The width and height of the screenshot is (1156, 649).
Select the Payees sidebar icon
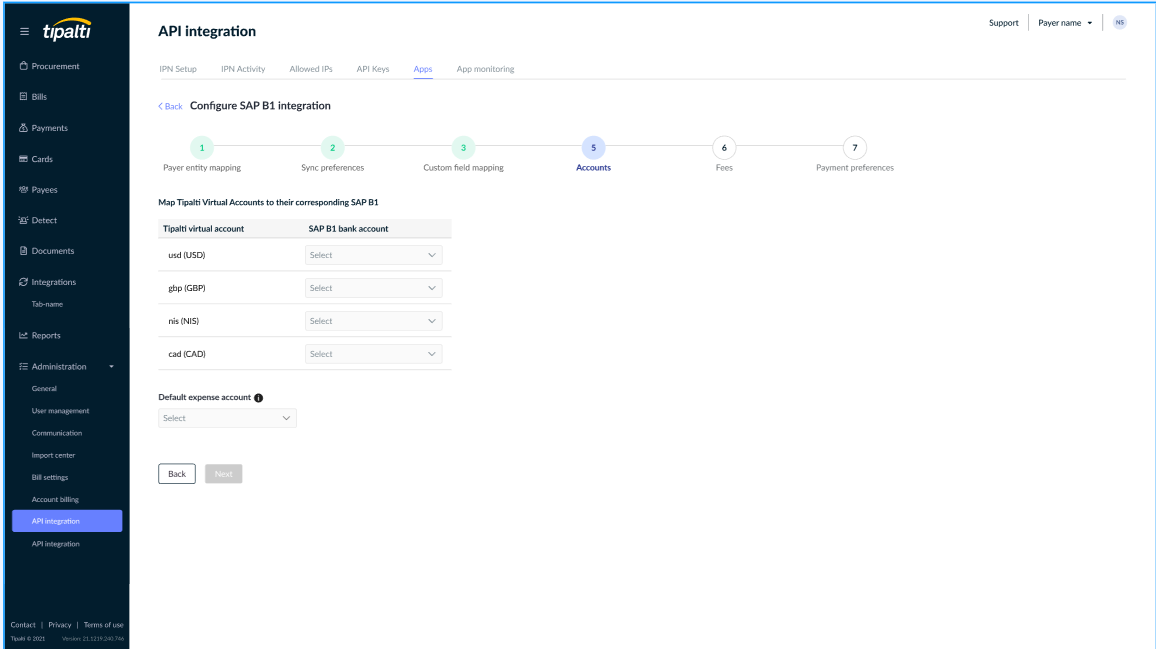tap(24, 190)
